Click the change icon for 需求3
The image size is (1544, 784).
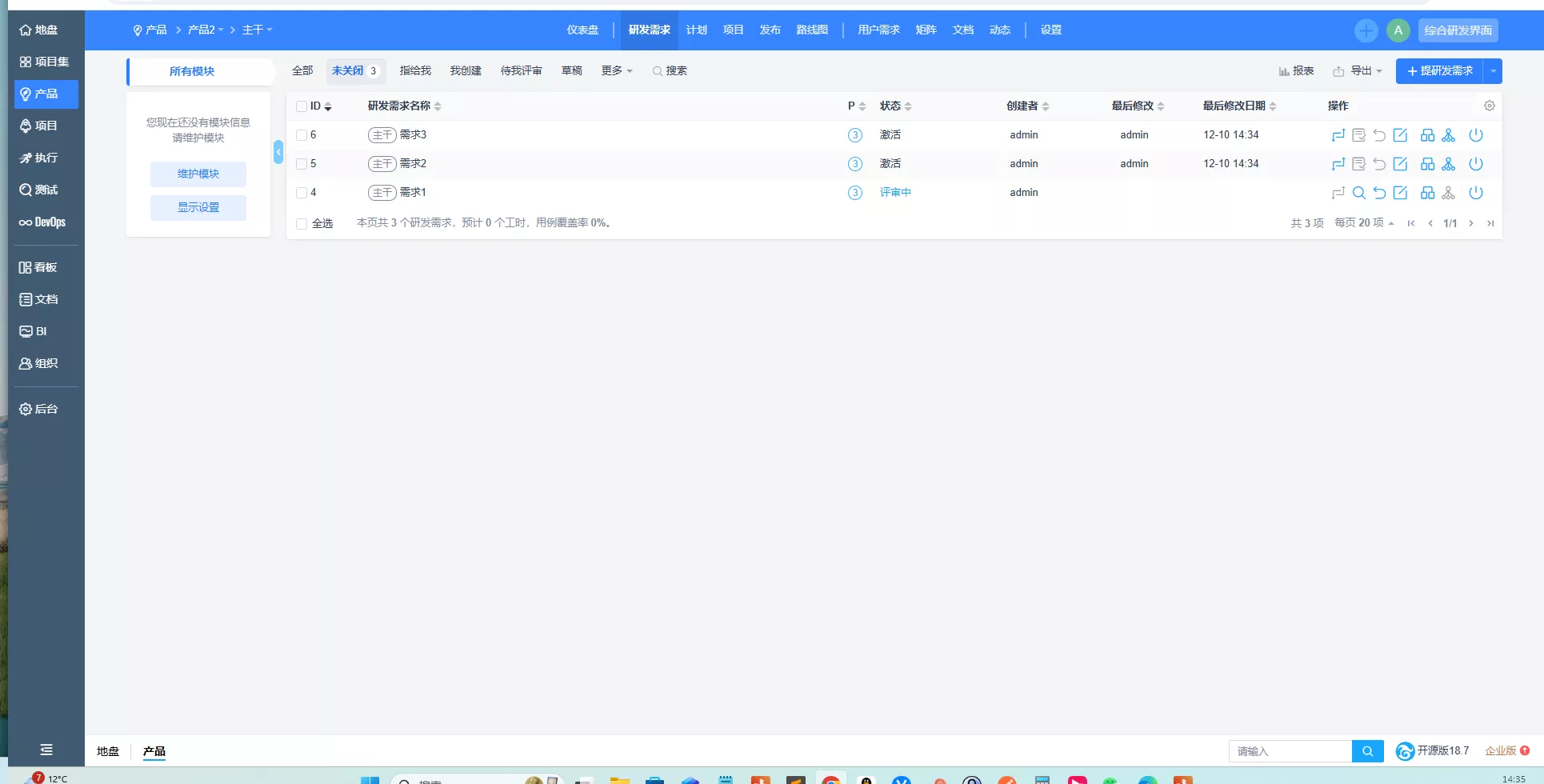point(1338,135)
